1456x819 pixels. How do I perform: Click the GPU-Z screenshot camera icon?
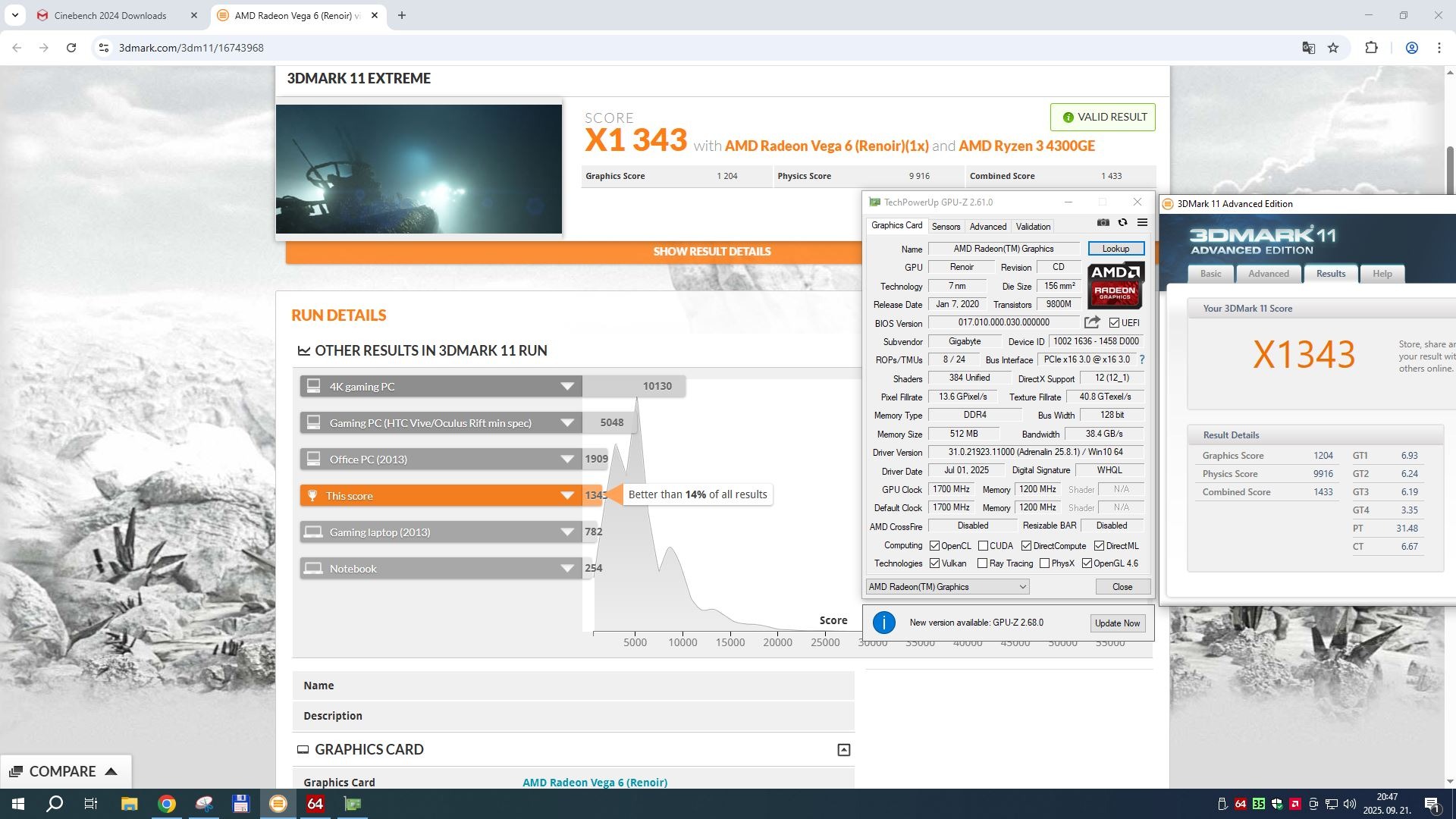coord(1103,222)
